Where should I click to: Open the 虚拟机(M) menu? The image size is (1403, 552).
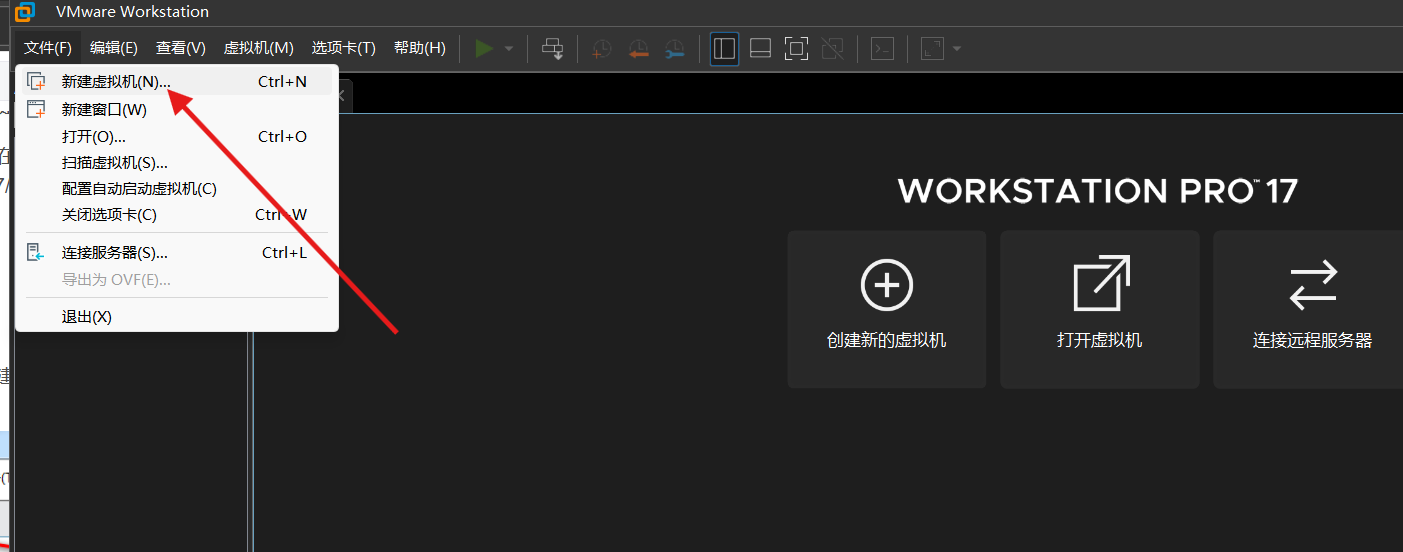pos(258,48)
